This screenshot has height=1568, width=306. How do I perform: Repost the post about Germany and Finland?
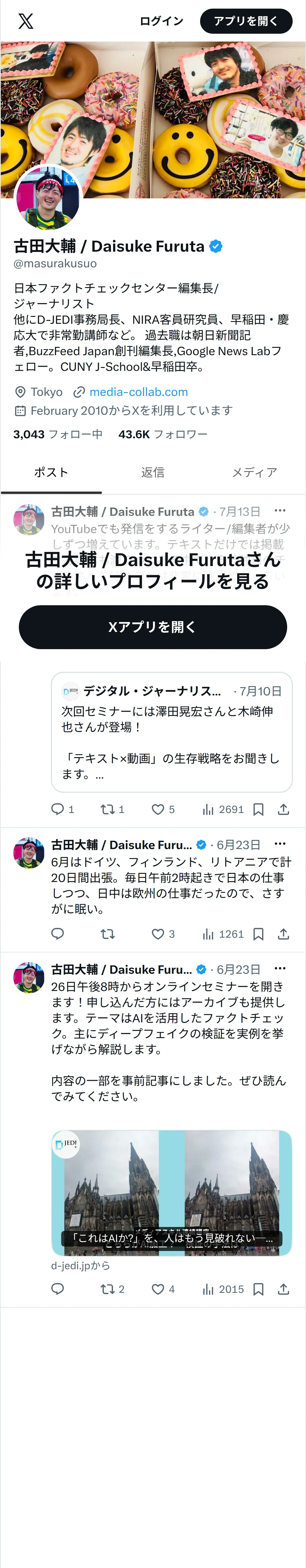tap(108, 934)
